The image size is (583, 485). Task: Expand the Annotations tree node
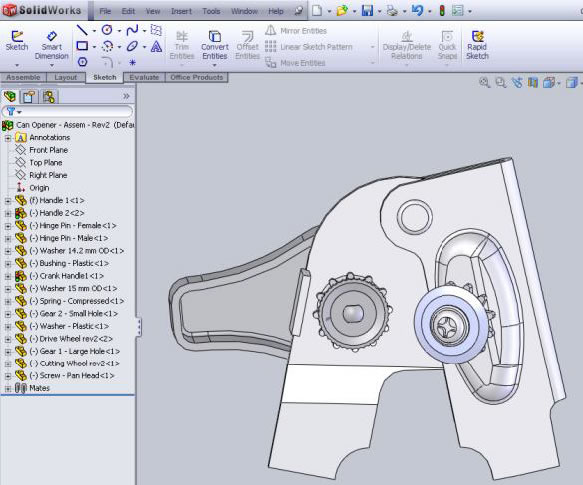point(7,138)
